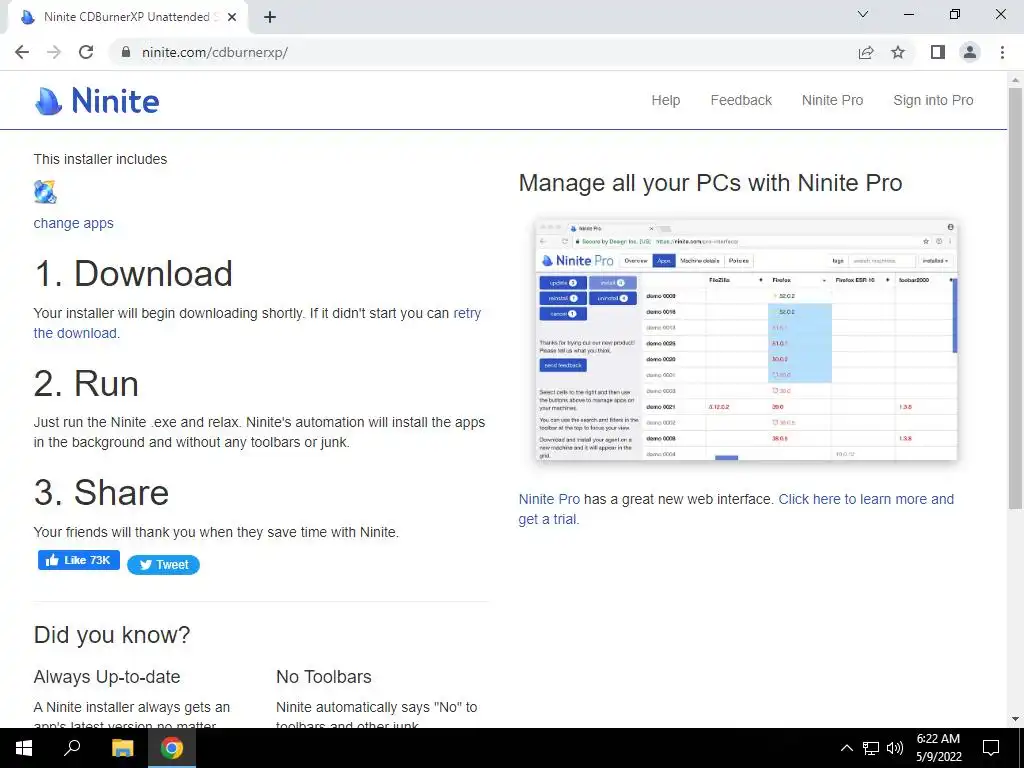
Task: Open the Windows Start menu
Action: click(x=24, y=748)
